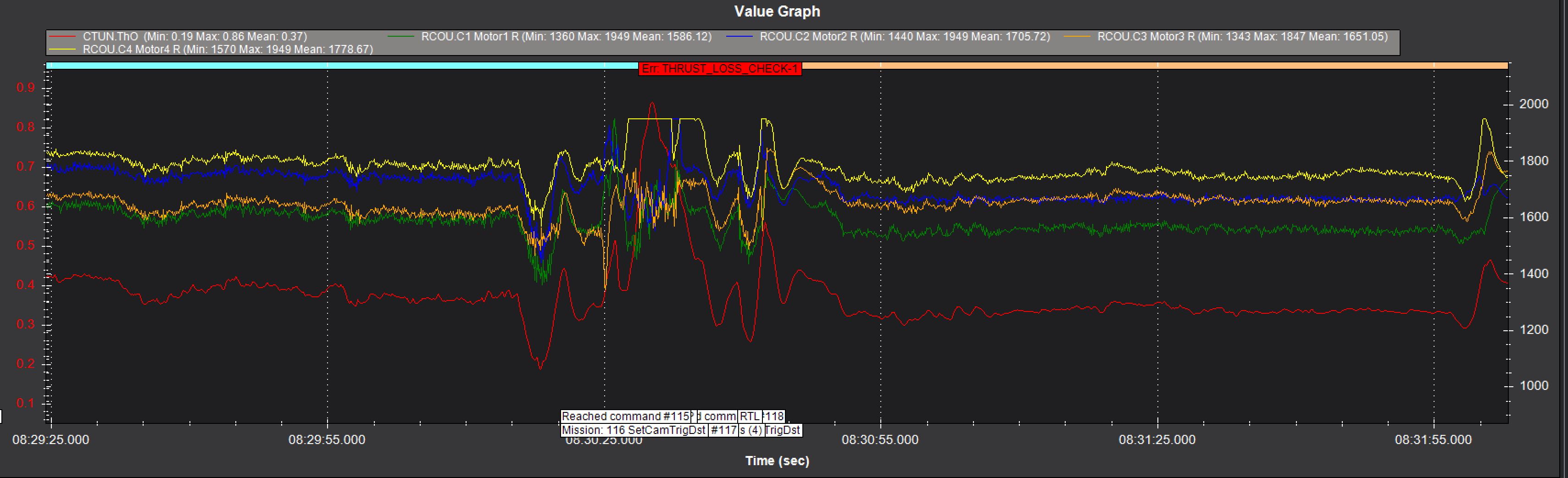Click the 08:30:55.000 time axis label
This screenshot has height=478, width=1568.
tap(880, 439)
